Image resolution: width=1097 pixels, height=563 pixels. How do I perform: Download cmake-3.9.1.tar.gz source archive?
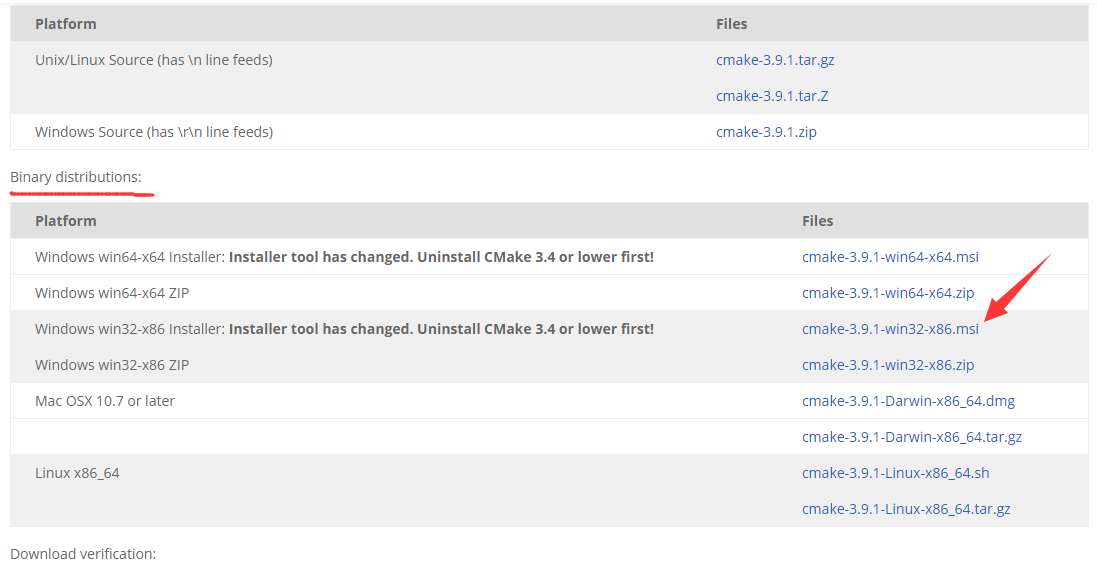point(775,60)
